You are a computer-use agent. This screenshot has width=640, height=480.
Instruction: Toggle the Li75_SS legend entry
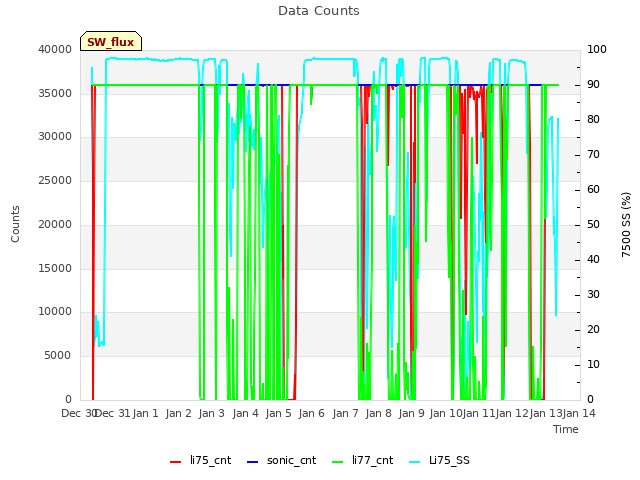(439, 460)
